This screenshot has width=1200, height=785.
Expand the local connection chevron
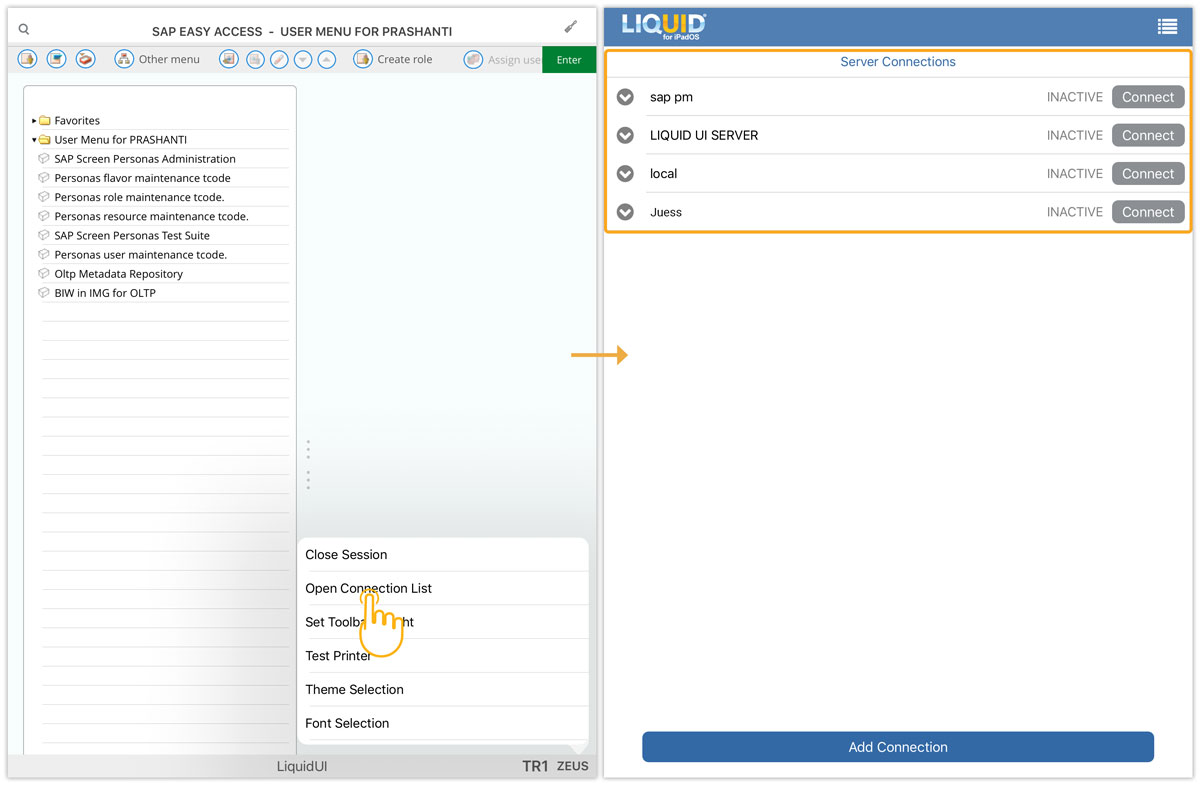pos(626,173)
